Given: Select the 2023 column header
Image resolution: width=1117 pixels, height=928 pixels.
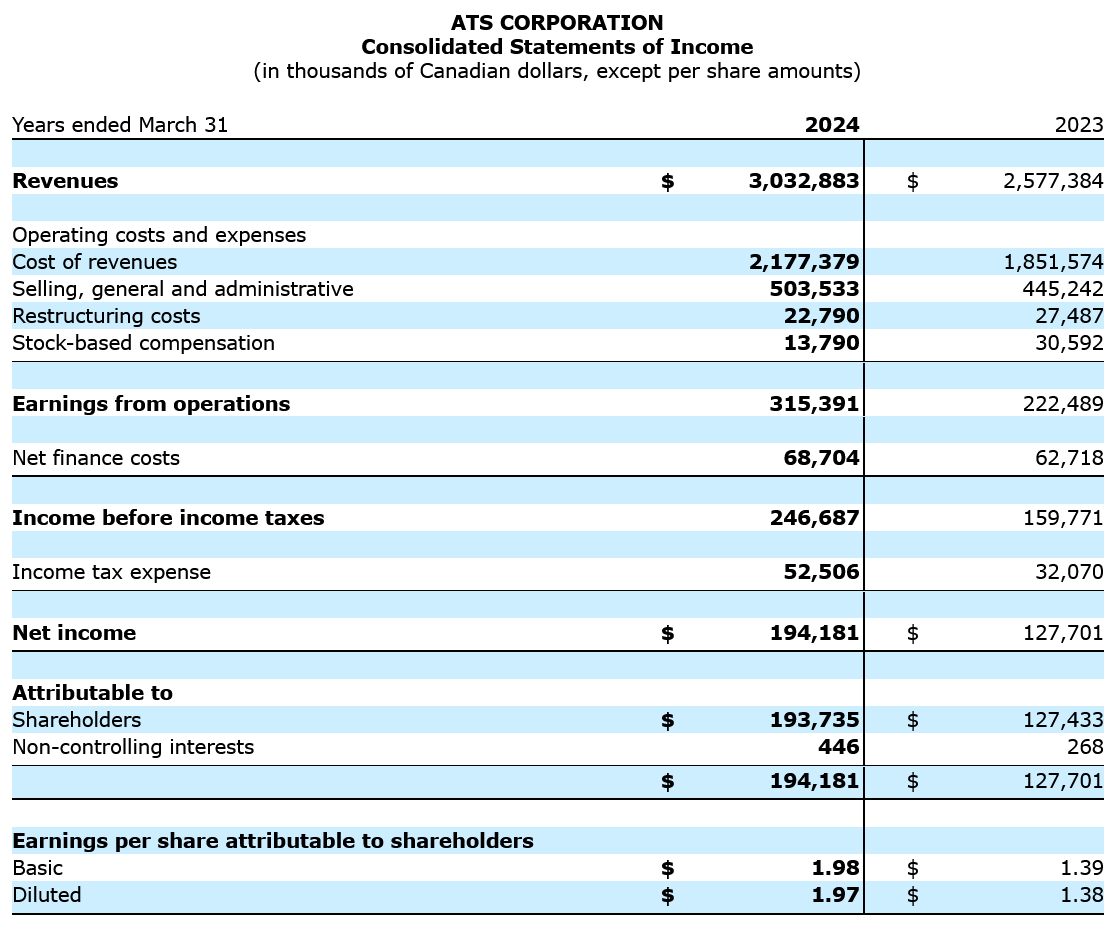Looking at the screenshot, I should click(1078, 125).
